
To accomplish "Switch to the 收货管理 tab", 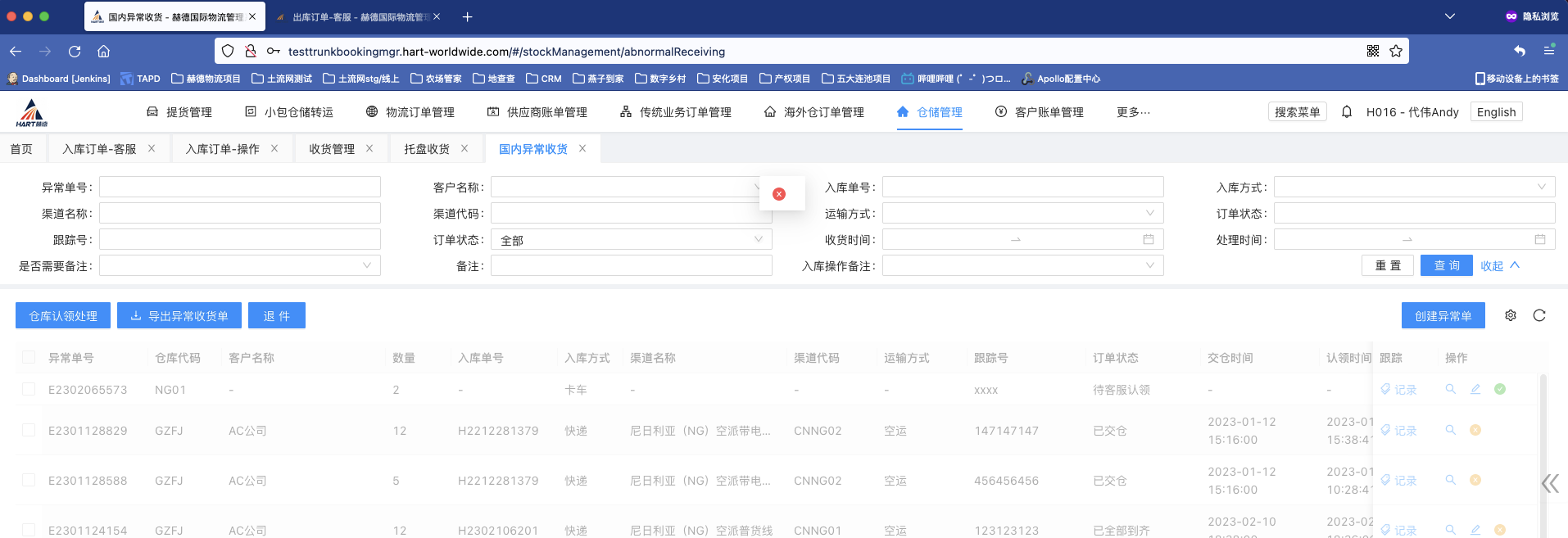I will [332, 149].
